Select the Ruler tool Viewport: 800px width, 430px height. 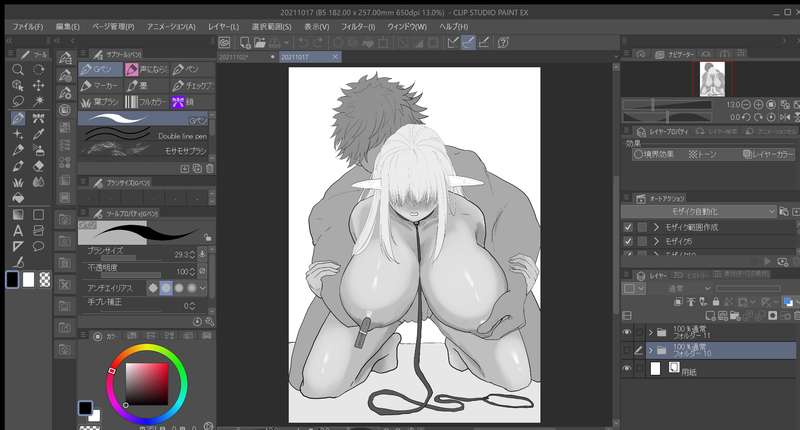click(18, 247)
